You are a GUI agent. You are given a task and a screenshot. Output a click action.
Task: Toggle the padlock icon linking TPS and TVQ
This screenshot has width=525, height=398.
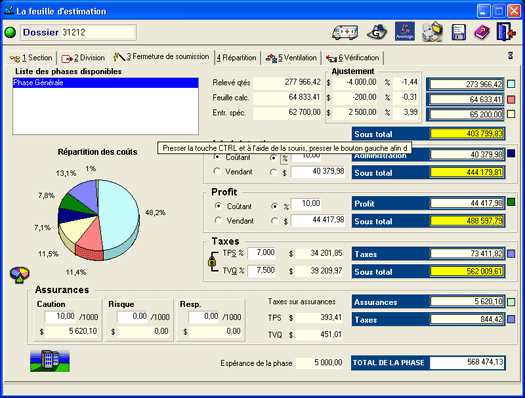coord(212,261)
